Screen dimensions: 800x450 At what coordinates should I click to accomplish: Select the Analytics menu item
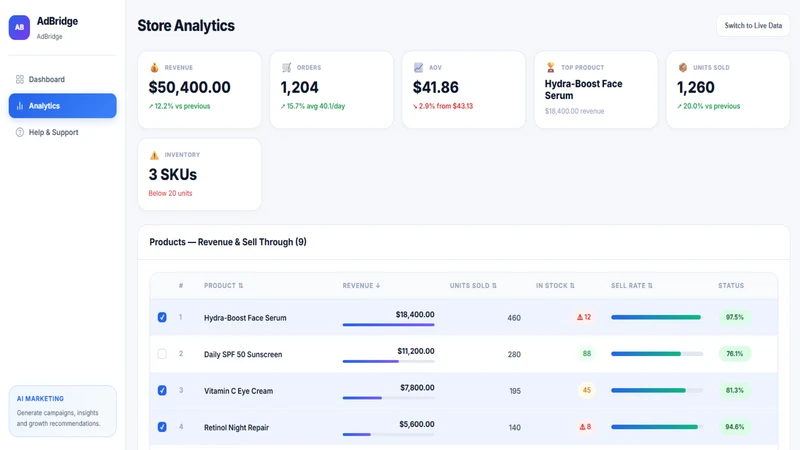pyautogui.click(x=62, y=106)
